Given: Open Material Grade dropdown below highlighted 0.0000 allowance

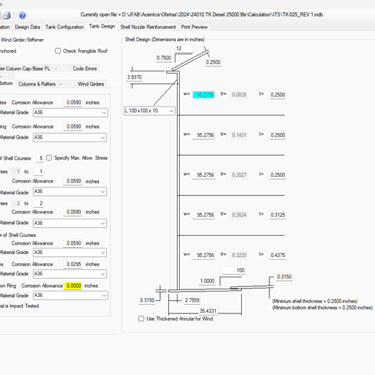Looking at the screenshot, I should 70,295.
